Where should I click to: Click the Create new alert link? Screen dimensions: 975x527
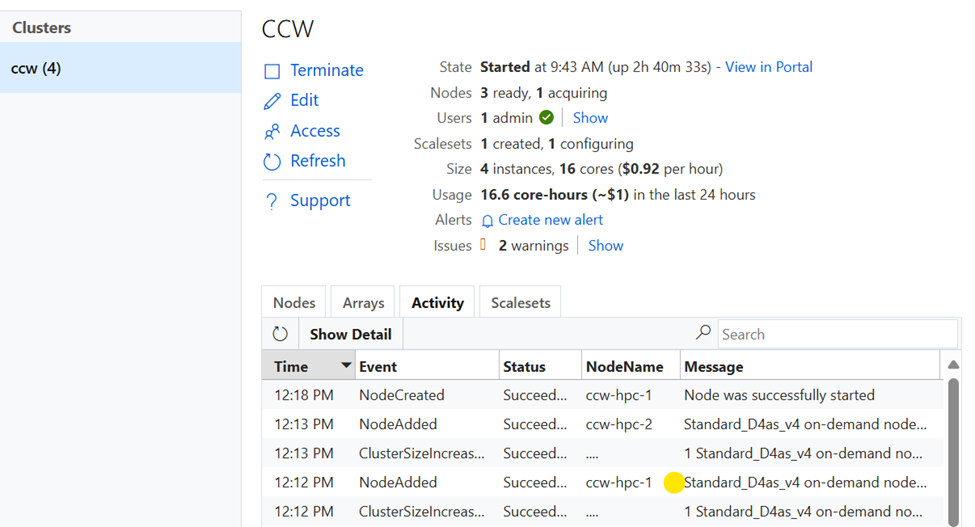click(550, 220)
